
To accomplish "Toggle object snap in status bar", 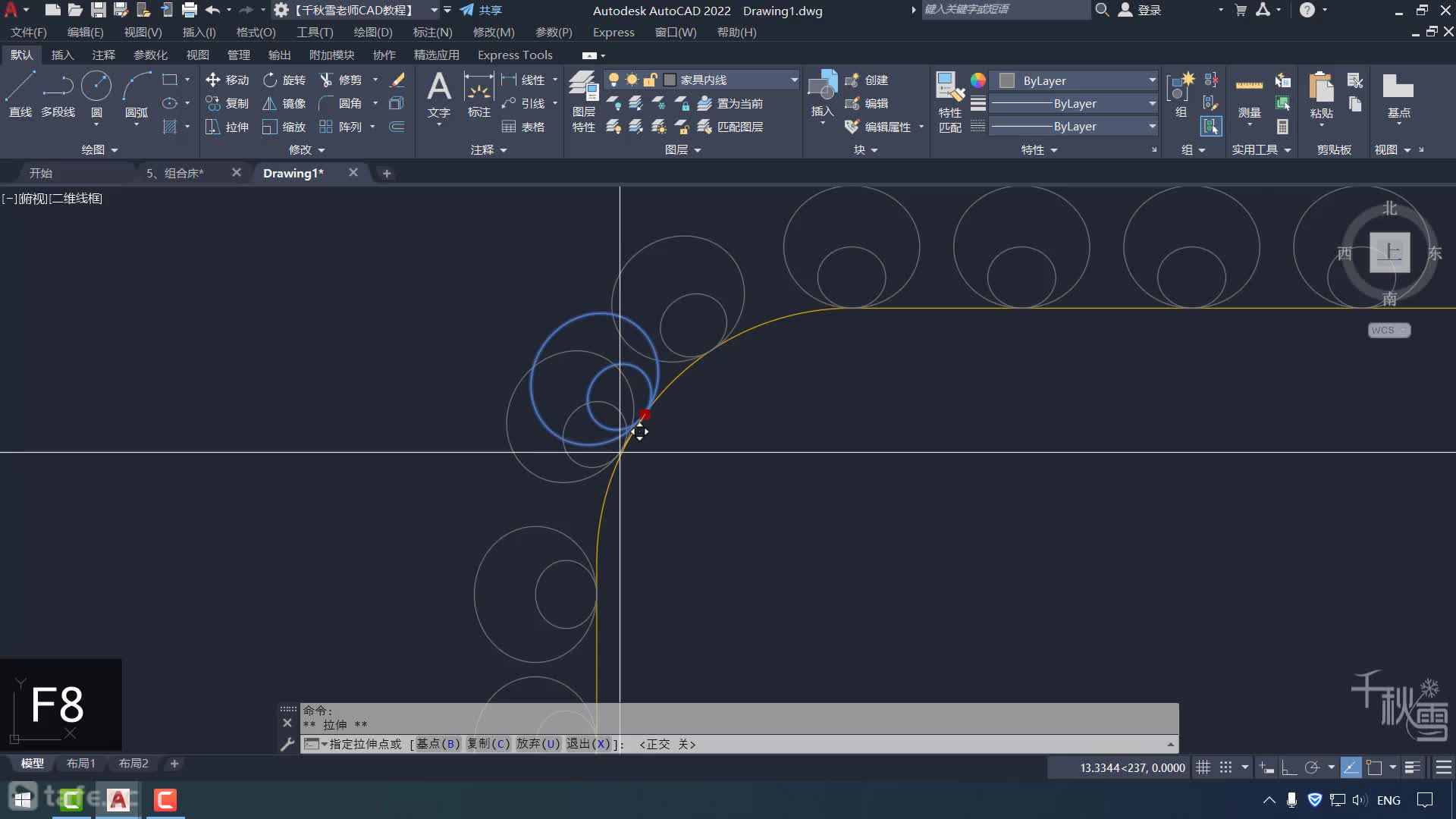I will click(x=1374, y=767).
